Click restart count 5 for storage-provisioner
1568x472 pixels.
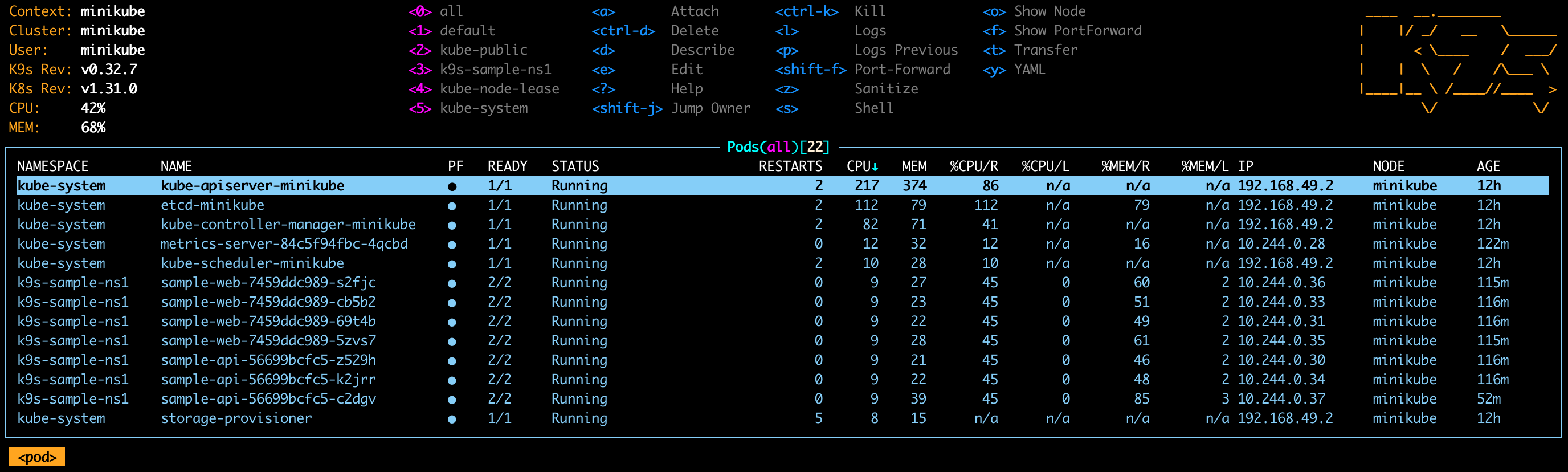818,419
